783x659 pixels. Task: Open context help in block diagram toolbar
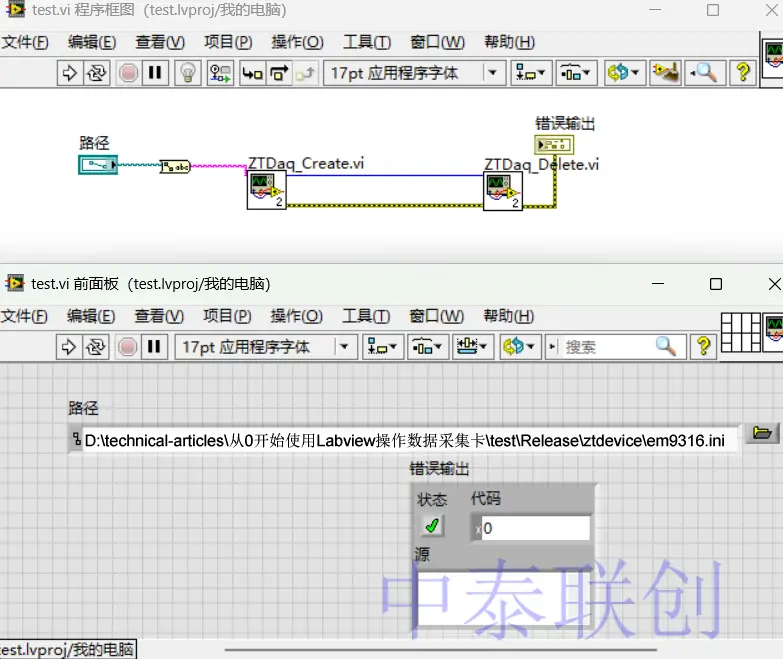744,73
